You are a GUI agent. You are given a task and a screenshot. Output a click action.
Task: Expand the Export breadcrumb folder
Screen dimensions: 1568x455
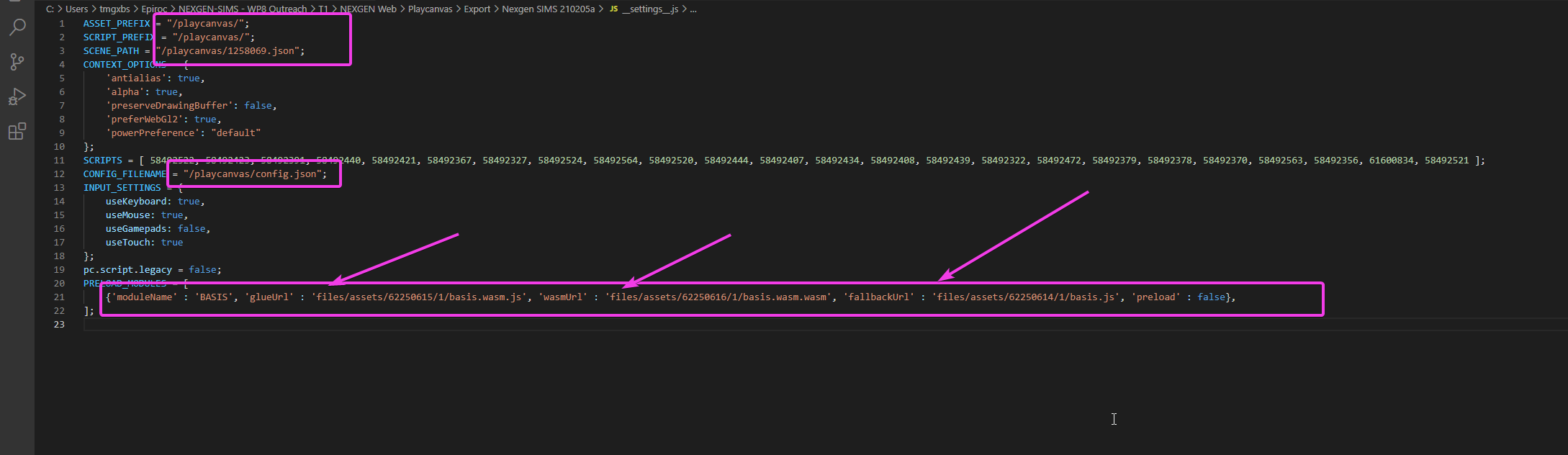477,9
